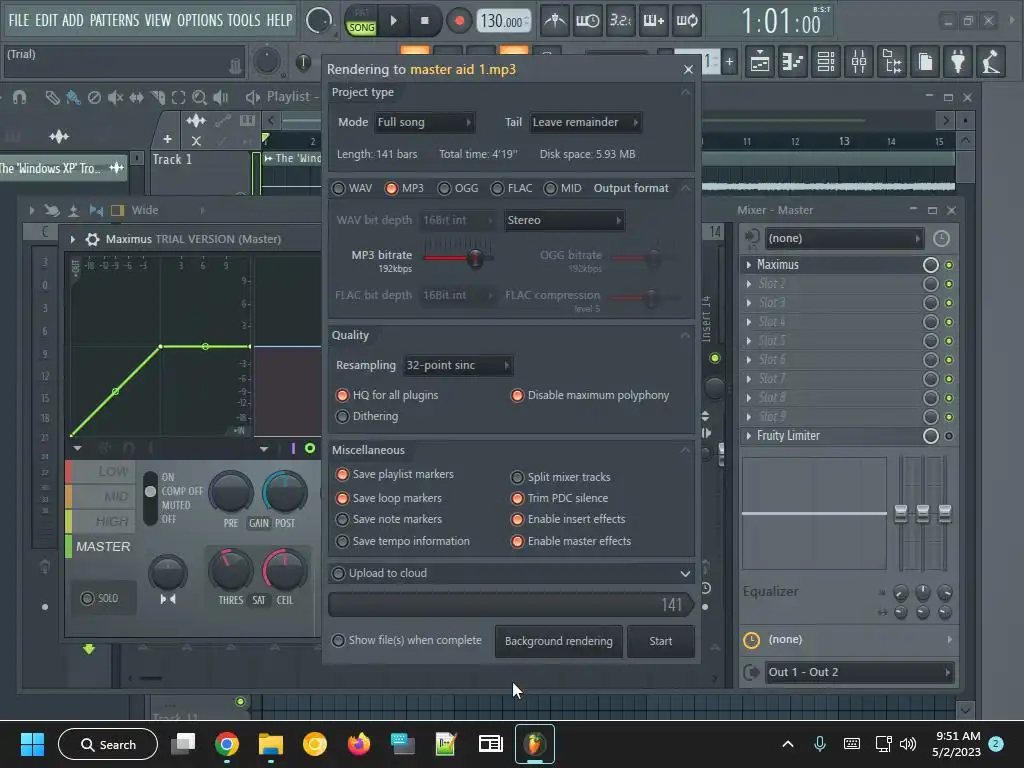This screenshot has height=768, width=1024.
Task: Click the Windows taskbar Search box
Action: pos(108,744)
